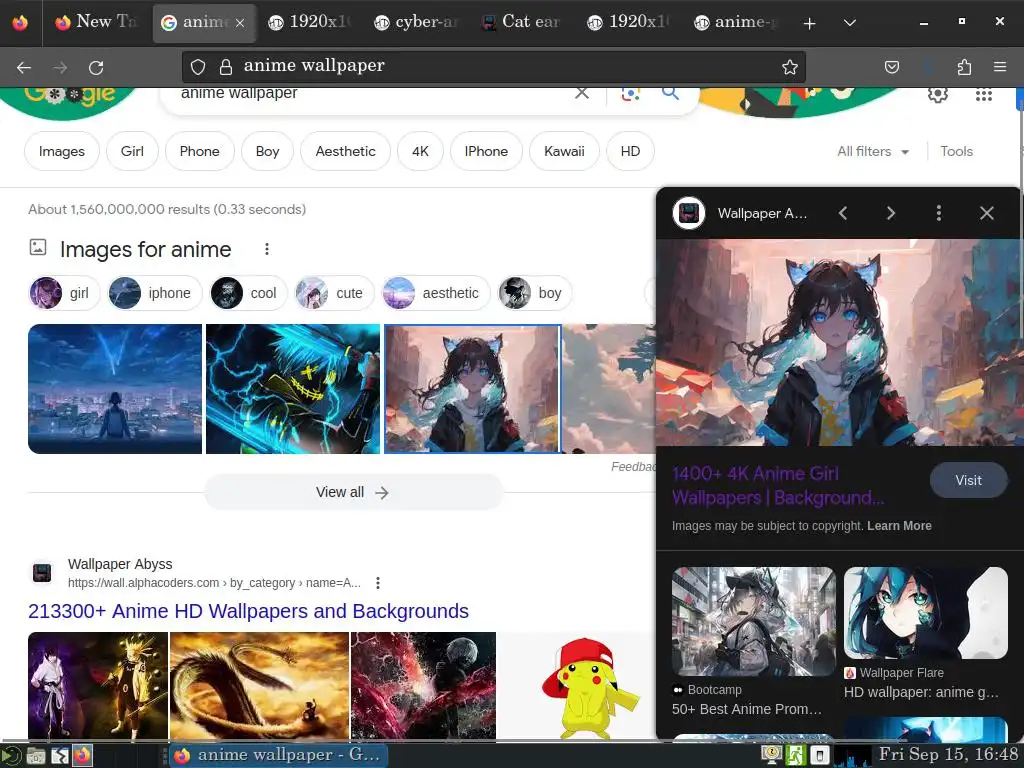The image size is (1024, 768).
Task: Choose the boy image suggestion chip
Action: [x=535, y=293]
